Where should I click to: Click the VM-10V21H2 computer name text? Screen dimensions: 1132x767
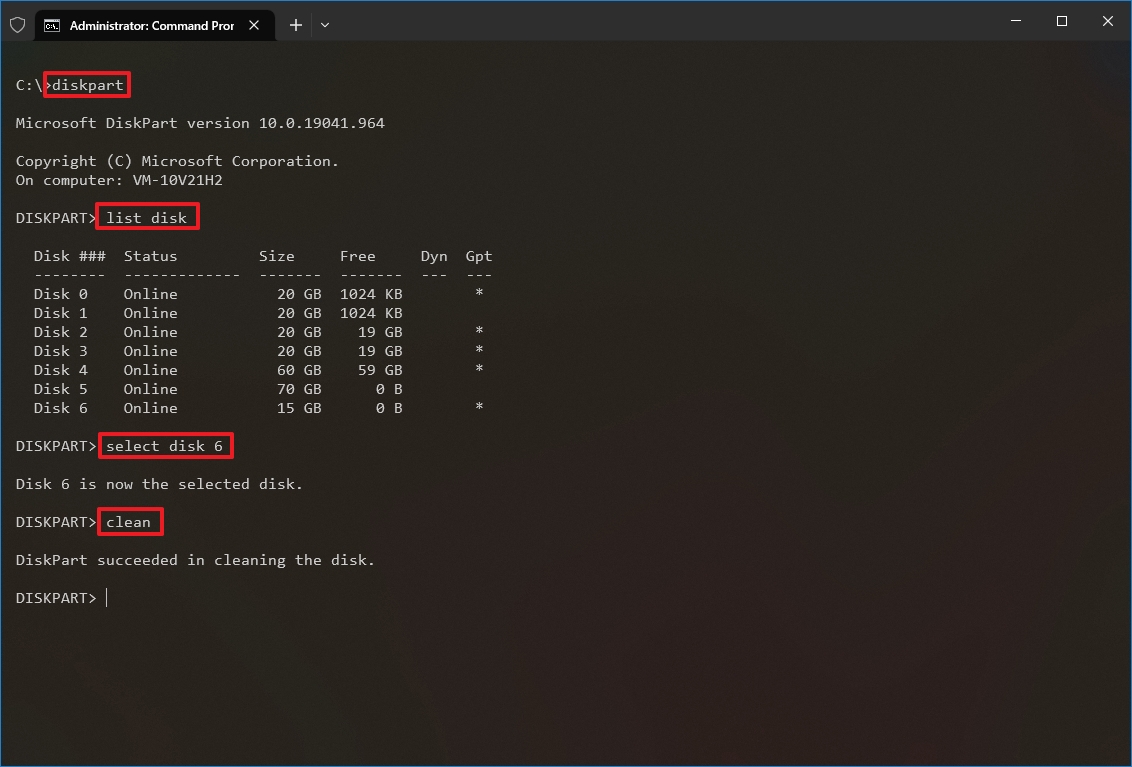(x=176, y=180)
